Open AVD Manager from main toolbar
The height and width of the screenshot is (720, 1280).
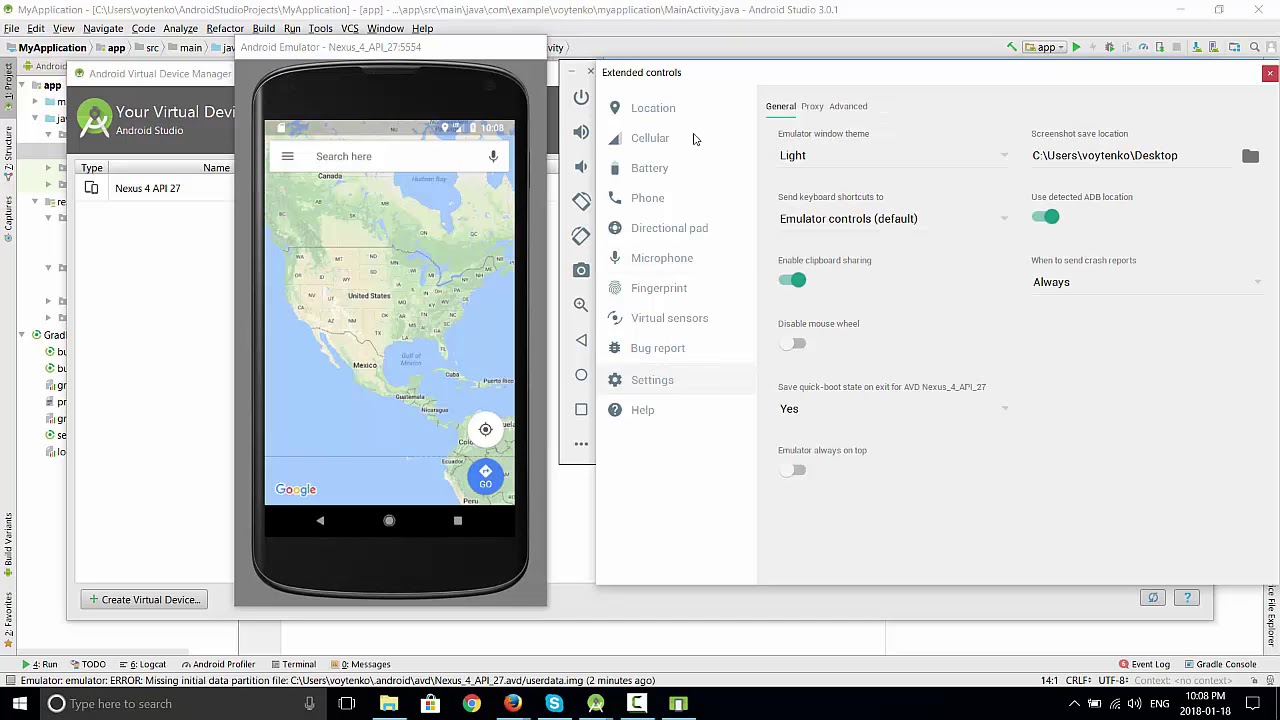tap(1213, 47)
